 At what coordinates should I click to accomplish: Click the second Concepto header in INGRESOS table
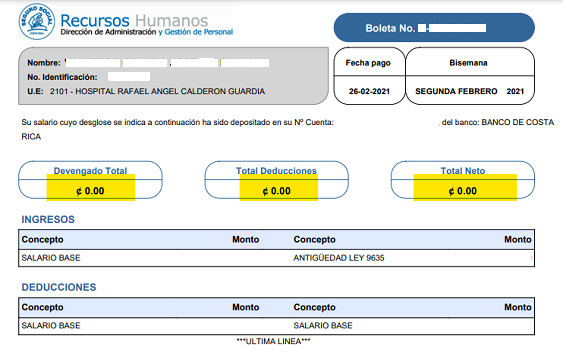click(x=315, y=239)
